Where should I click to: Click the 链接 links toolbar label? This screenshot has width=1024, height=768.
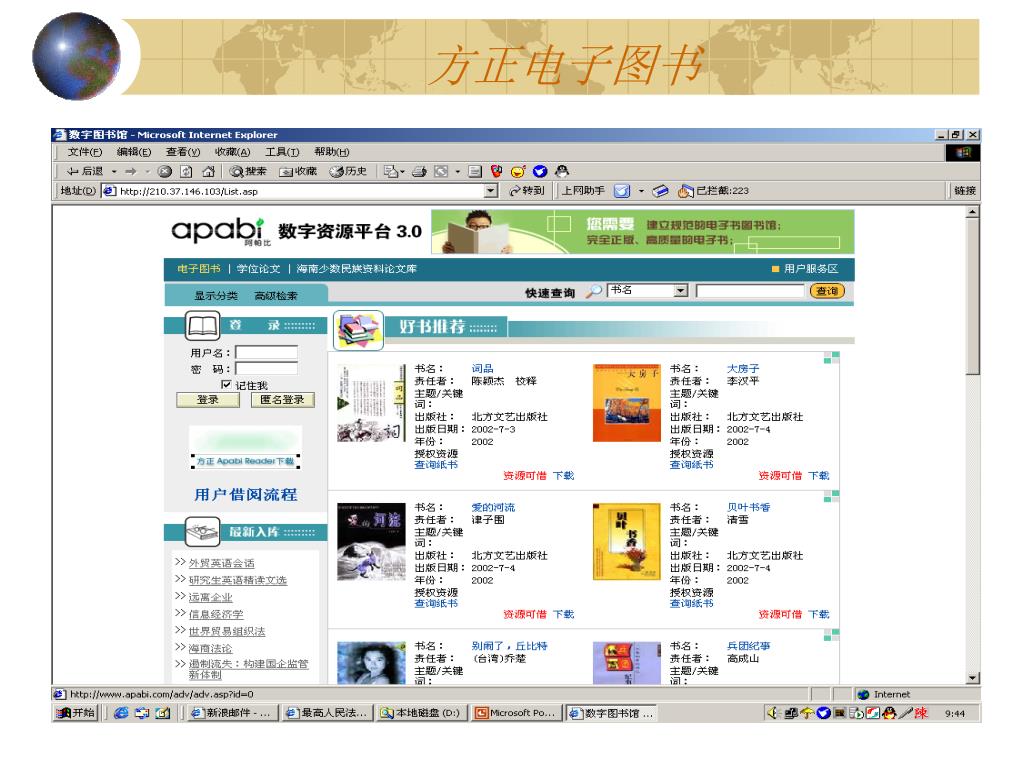click(x=965, y=191)
